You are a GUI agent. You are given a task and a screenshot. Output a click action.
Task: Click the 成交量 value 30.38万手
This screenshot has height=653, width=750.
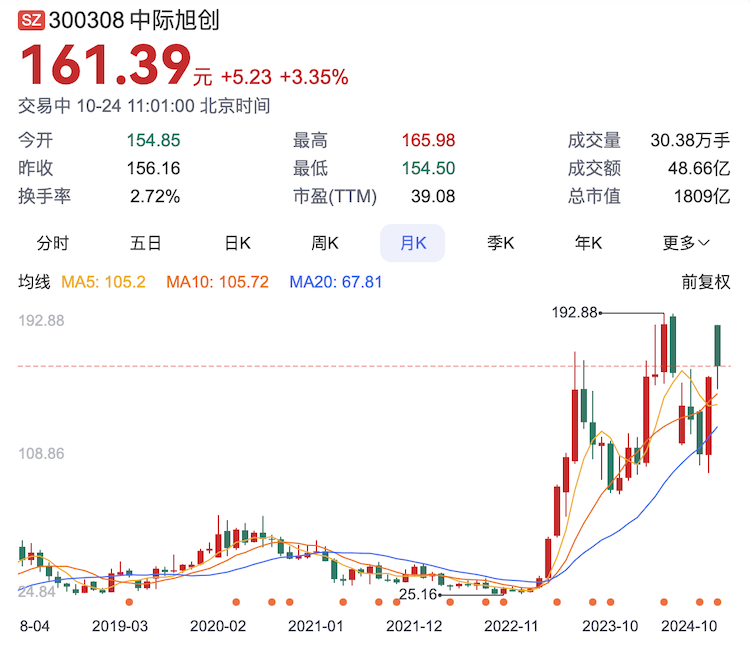(x=690, y=140)
